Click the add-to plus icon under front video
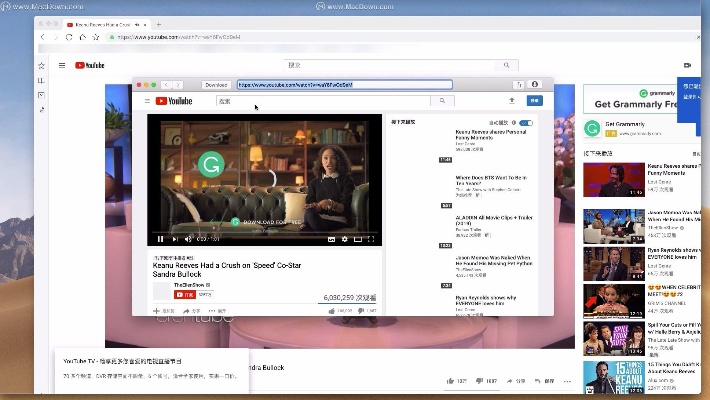 pyautogui.click(x=156, y=311)
